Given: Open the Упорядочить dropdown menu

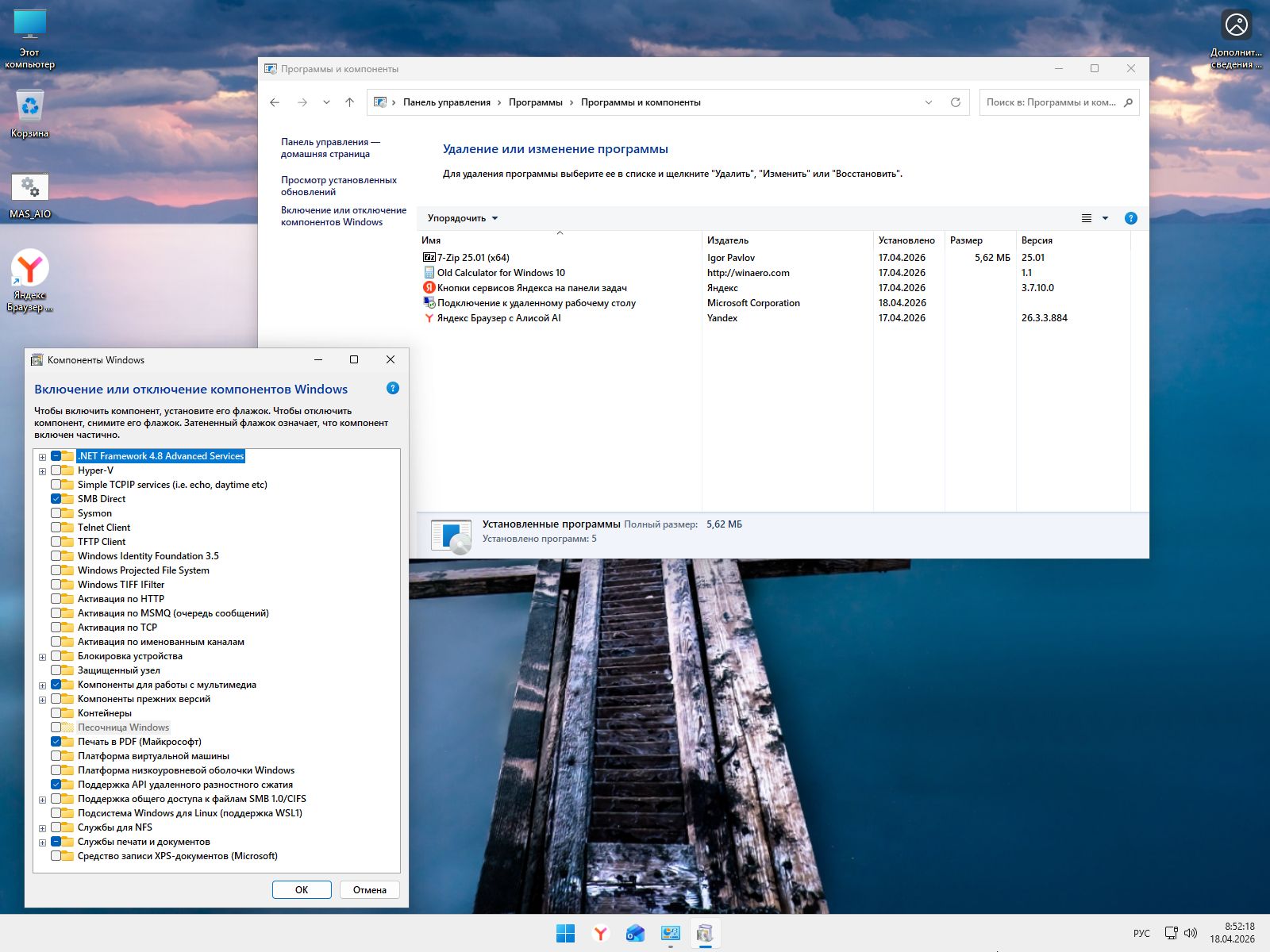Looking at the screenshot, I should [462, 218].
